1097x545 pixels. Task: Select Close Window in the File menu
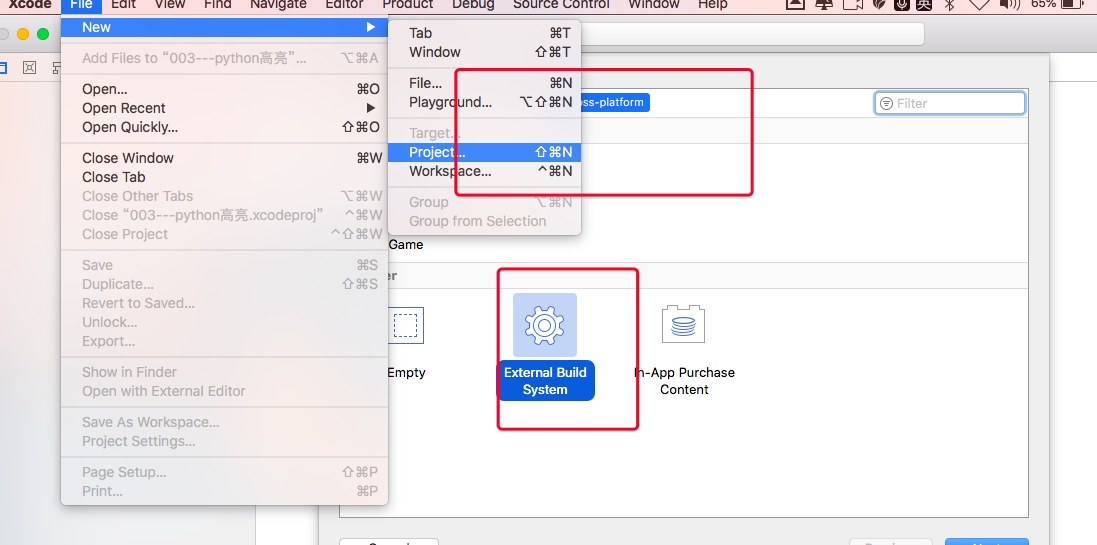[x=224, y=158]
